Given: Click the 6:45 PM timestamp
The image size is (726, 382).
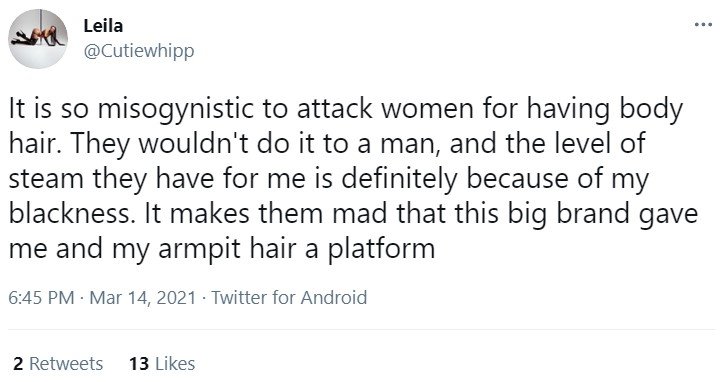Looking at the screenshot, I should pyautogui.click(x=41, y=297).
